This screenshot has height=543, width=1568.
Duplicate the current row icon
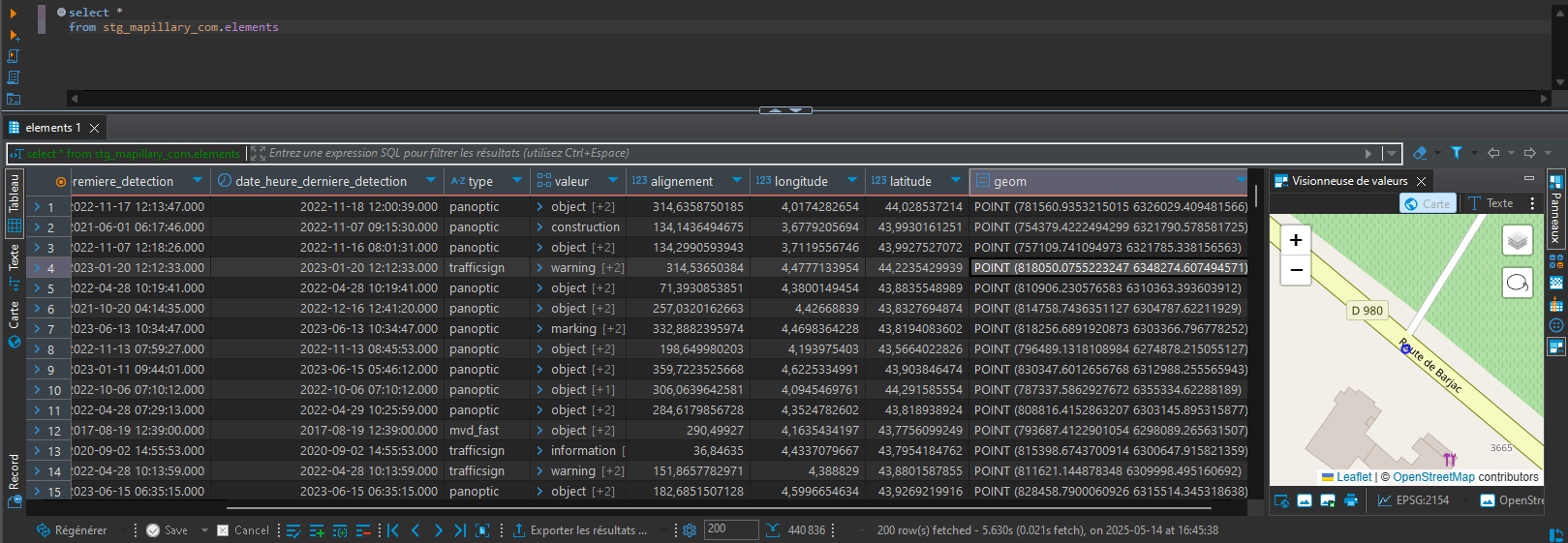click(x=340, y=530)
